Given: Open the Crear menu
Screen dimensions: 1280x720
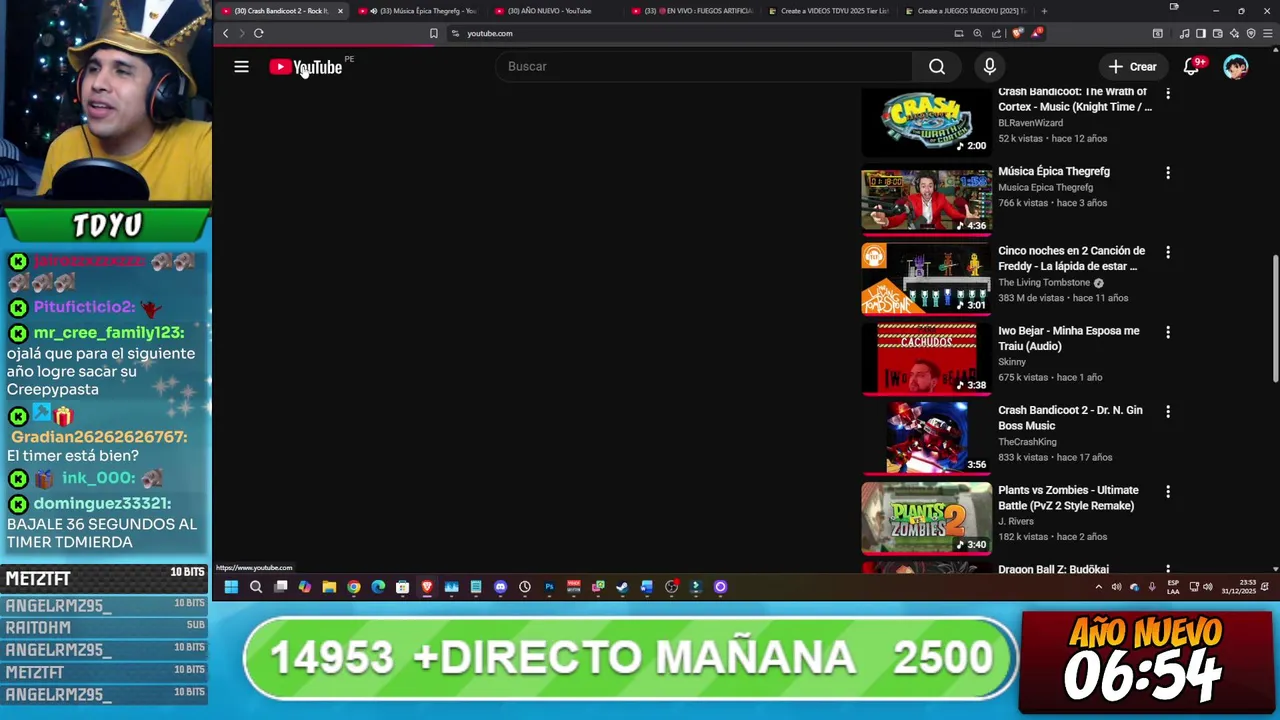Looking at the screenshot, I should click(1132, 67).
